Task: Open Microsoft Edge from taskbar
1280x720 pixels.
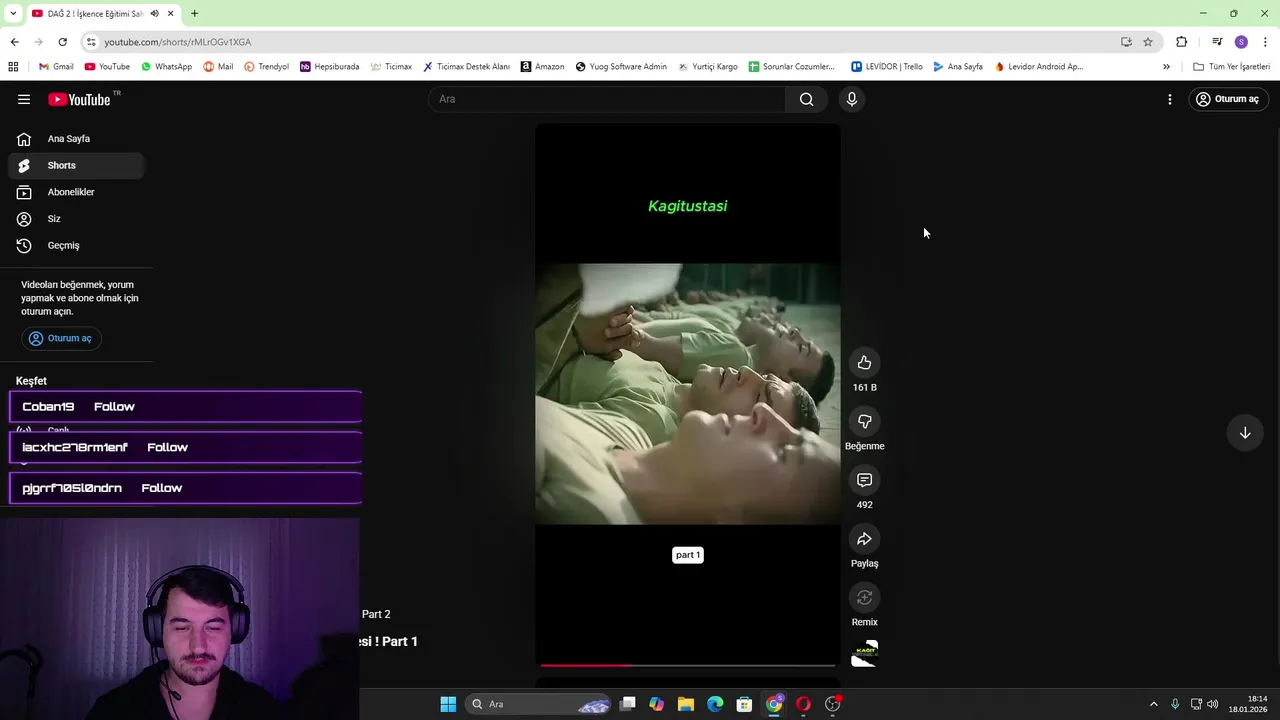Action: 715,704
